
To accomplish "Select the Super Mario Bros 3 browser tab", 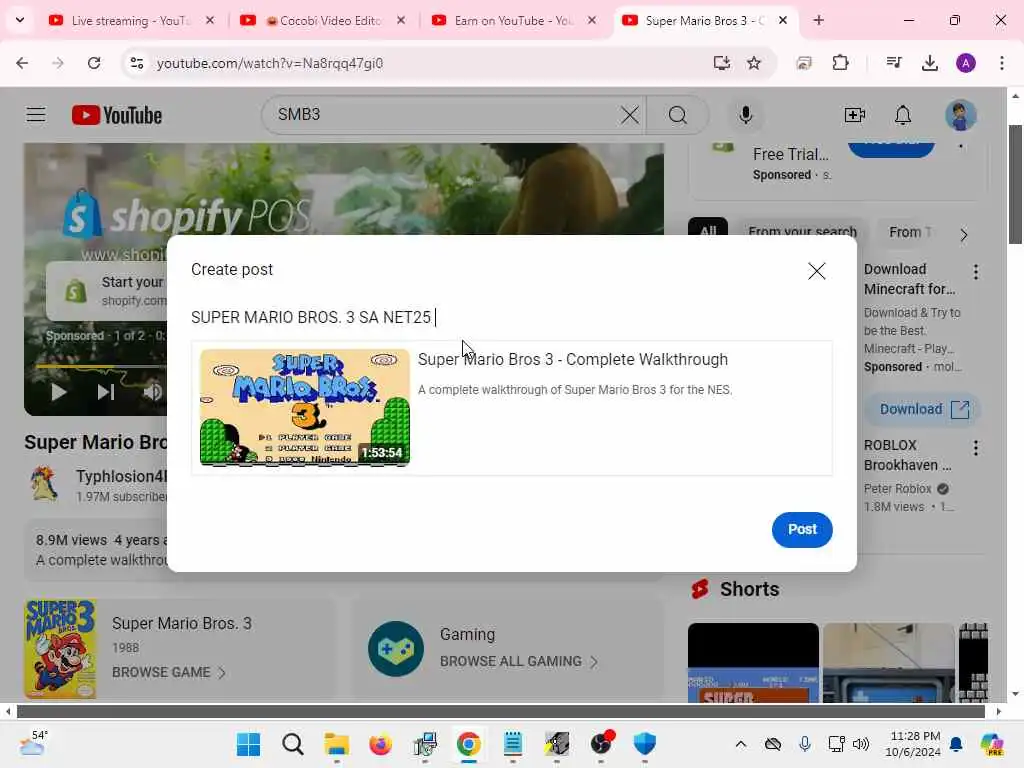I will click(x=705, y=20).
